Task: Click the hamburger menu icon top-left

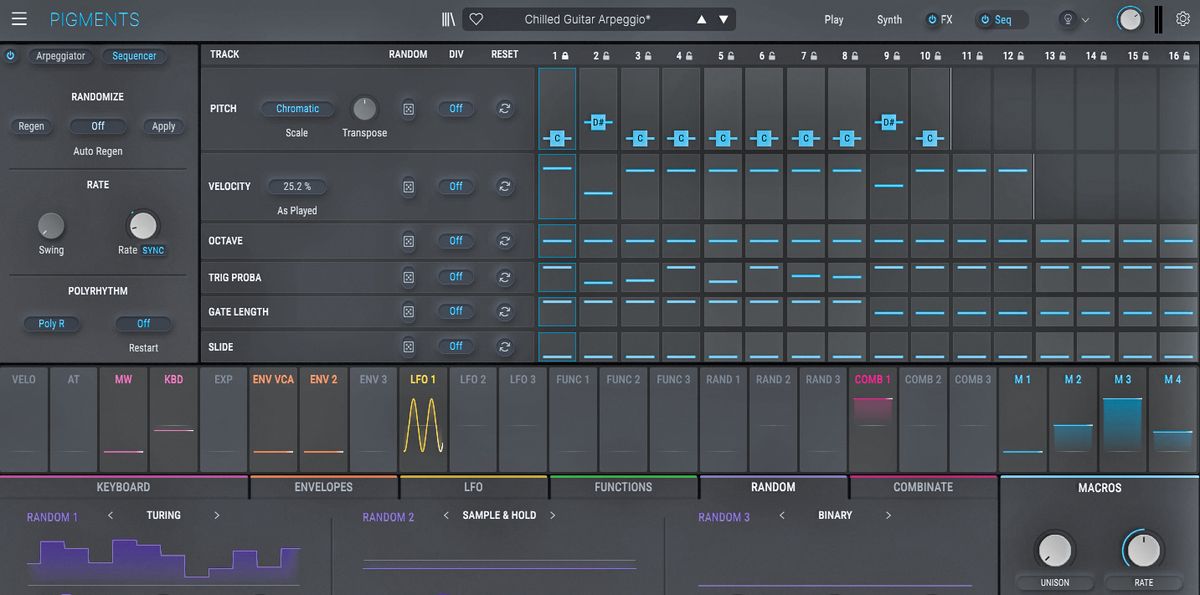Action: [18, 18]
